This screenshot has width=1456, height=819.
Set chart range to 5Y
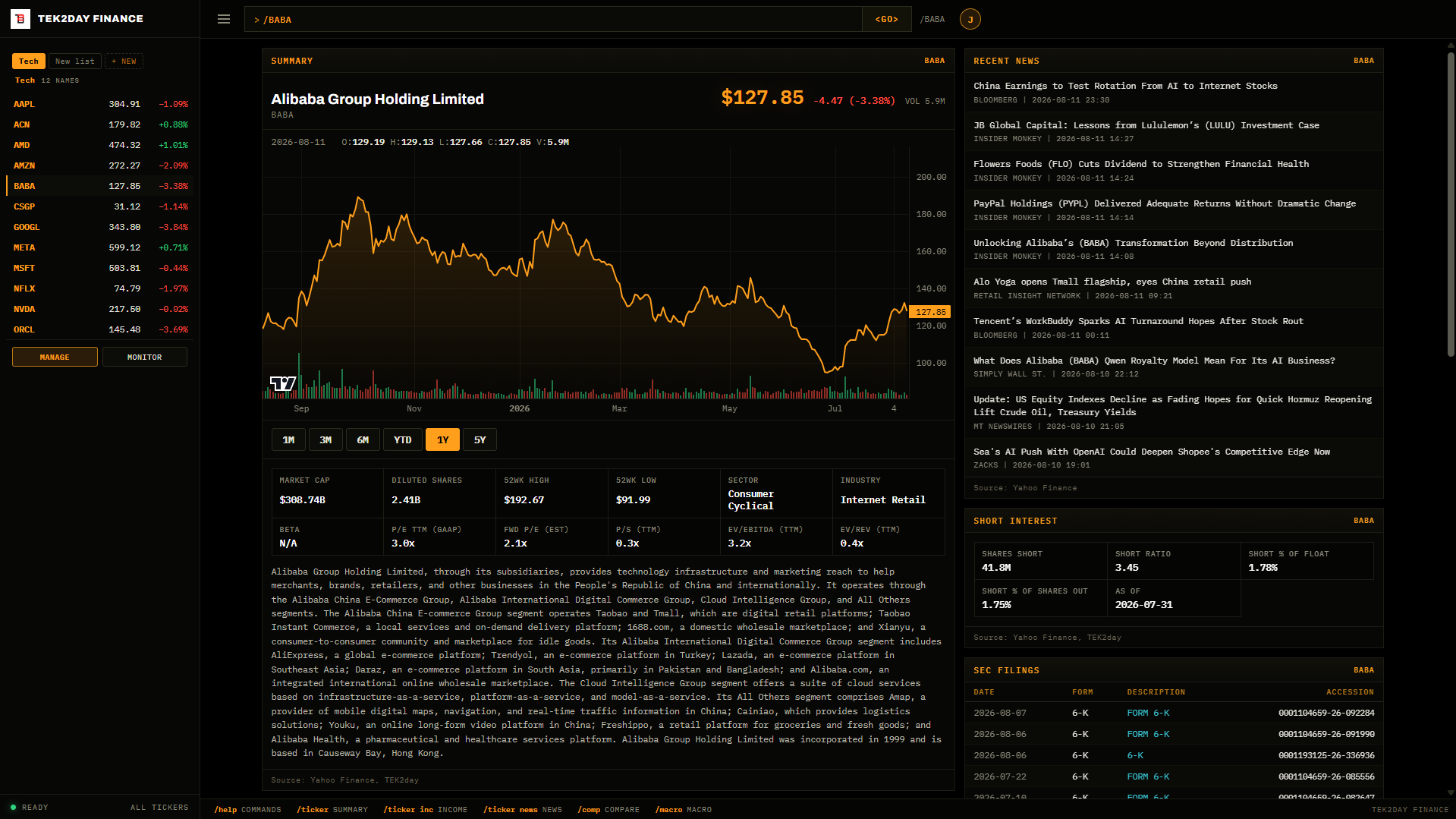[480, 439]
